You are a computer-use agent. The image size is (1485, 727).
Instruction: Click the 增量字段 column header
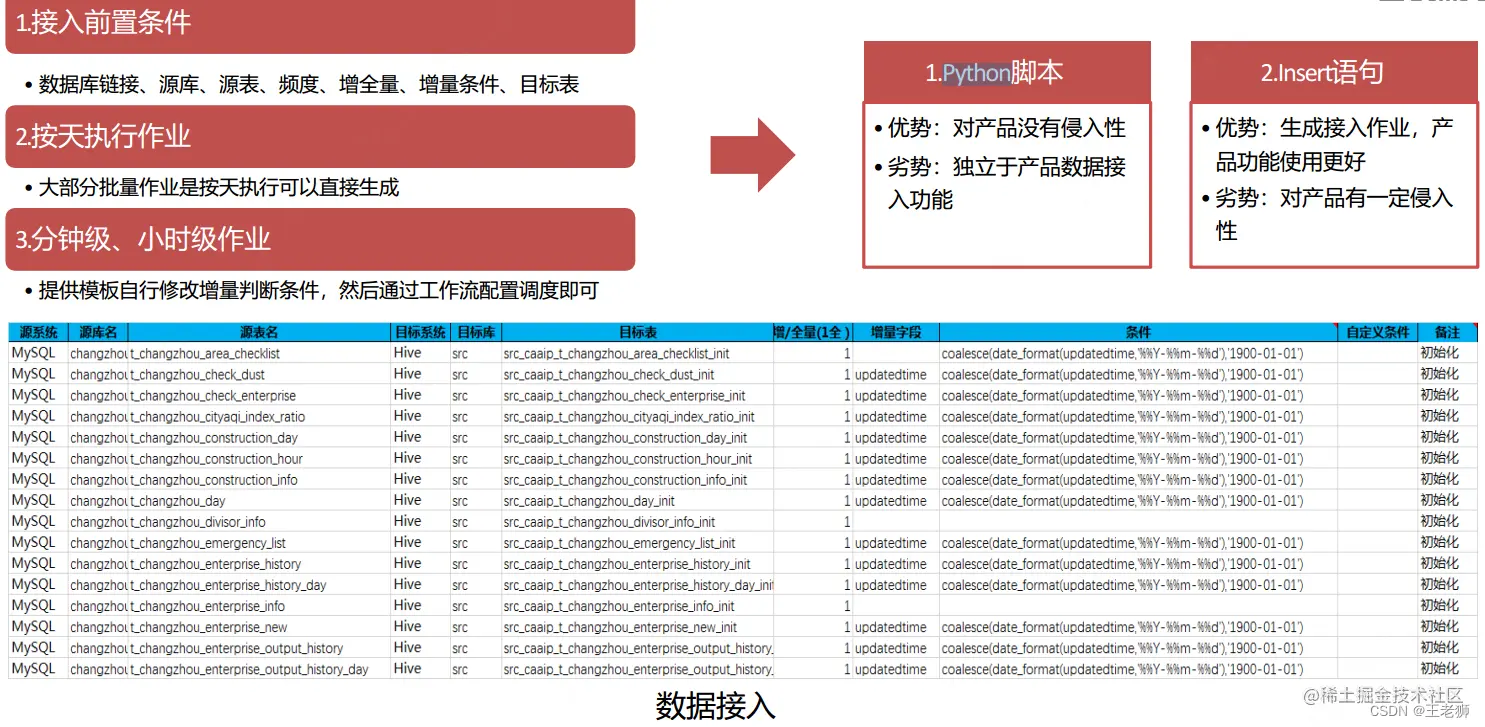point(897,332)
